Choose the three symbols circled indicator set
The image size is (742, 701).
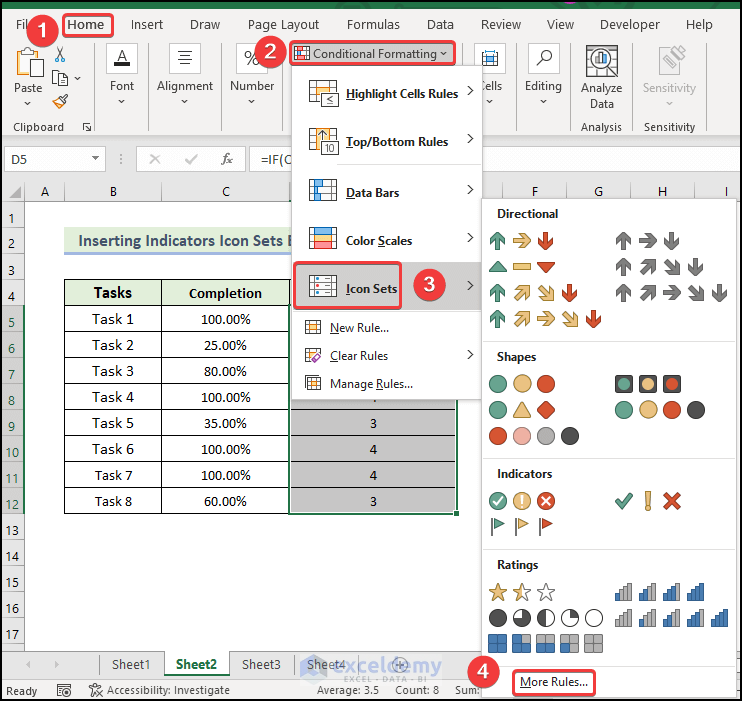pyautogui.click(x=520, y=501)
